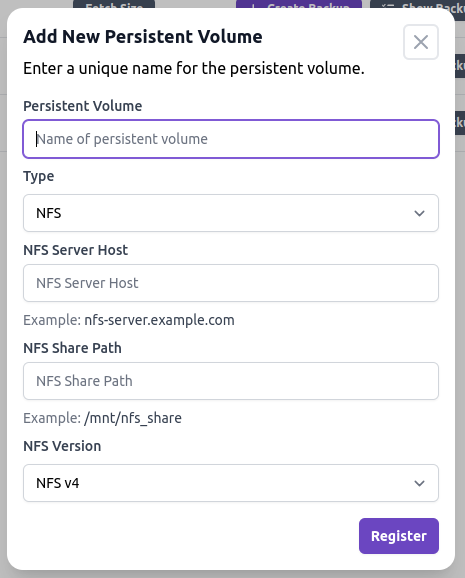Click the NFS Server Host label
Viewport: 465px width, 578px height.
(76, 250)
